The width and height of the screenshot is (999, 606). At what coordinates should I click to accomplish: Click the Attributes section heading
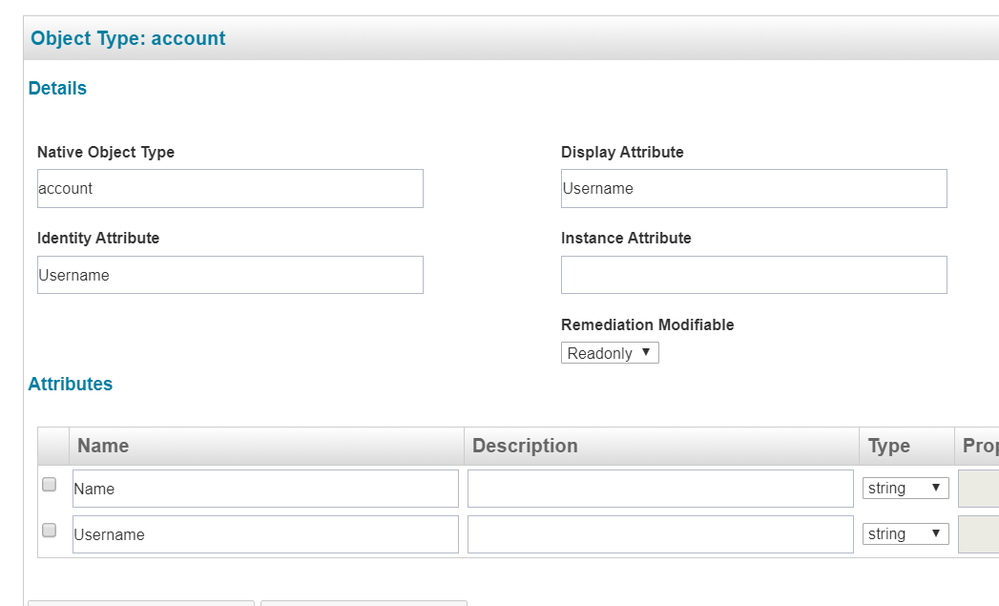(x=70, y=384)
